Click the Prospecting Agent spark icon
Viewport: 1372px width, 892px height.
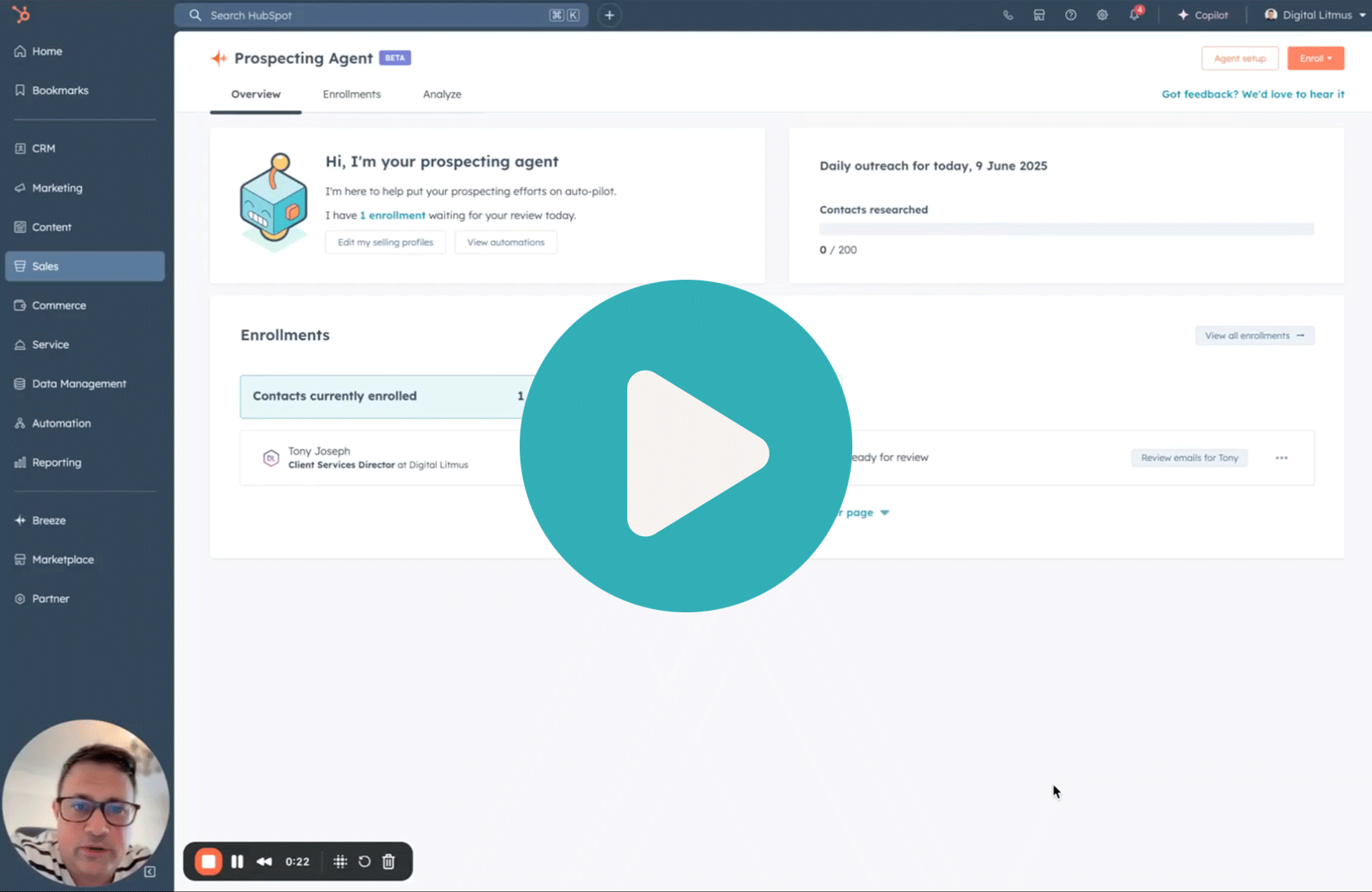pyautogui.click(x=218, y=58)
